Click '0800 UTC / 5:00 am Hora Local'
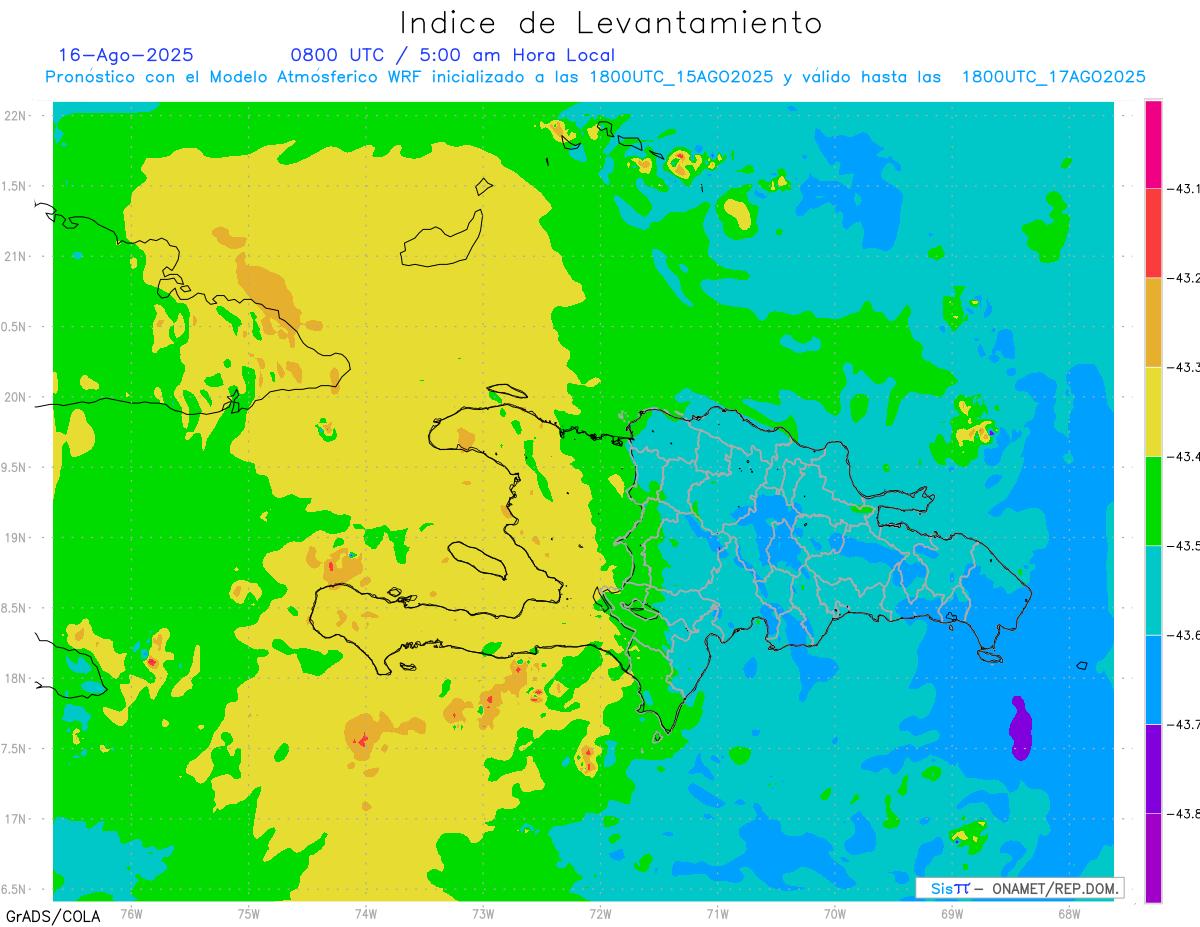The height and width of the screenshot is (927, 1200). click(453, 55)
